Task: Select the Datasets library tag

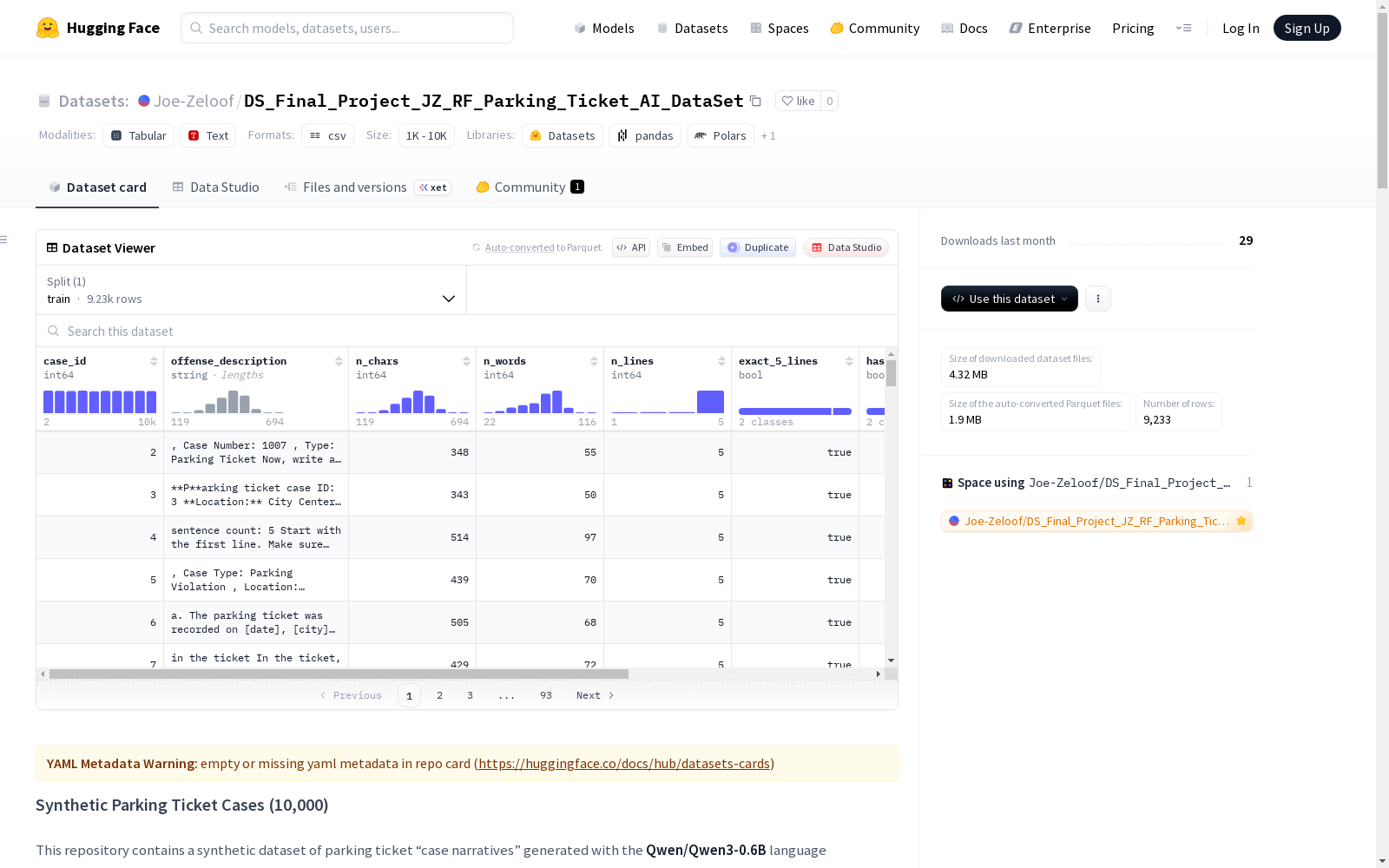Action: pyautogui.click(x=563, y=135)
